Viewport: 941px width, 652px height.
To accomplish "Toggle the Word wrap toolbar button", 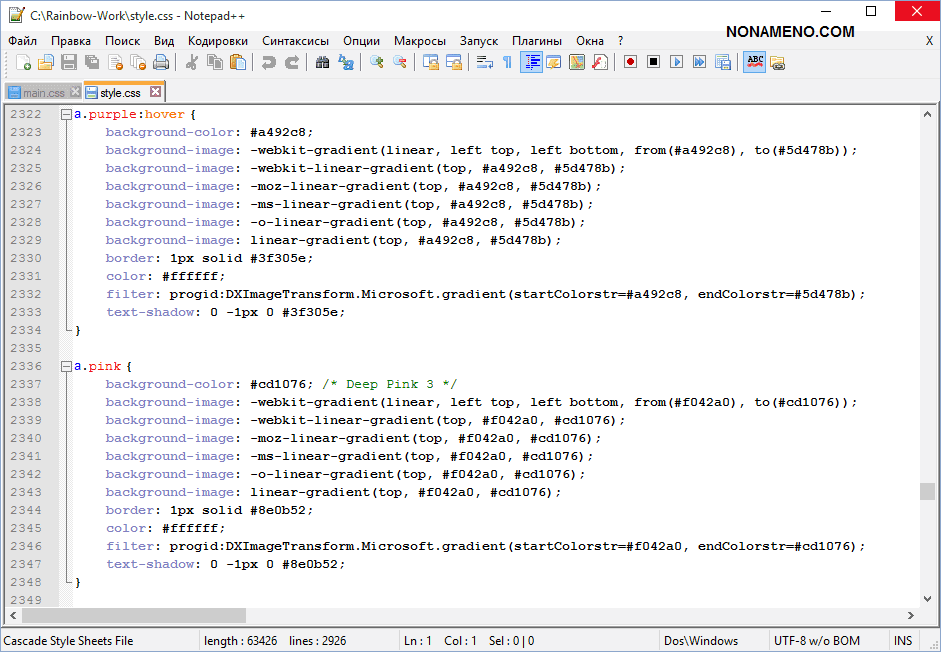I will pyautogui.click(x=484, y=62).
